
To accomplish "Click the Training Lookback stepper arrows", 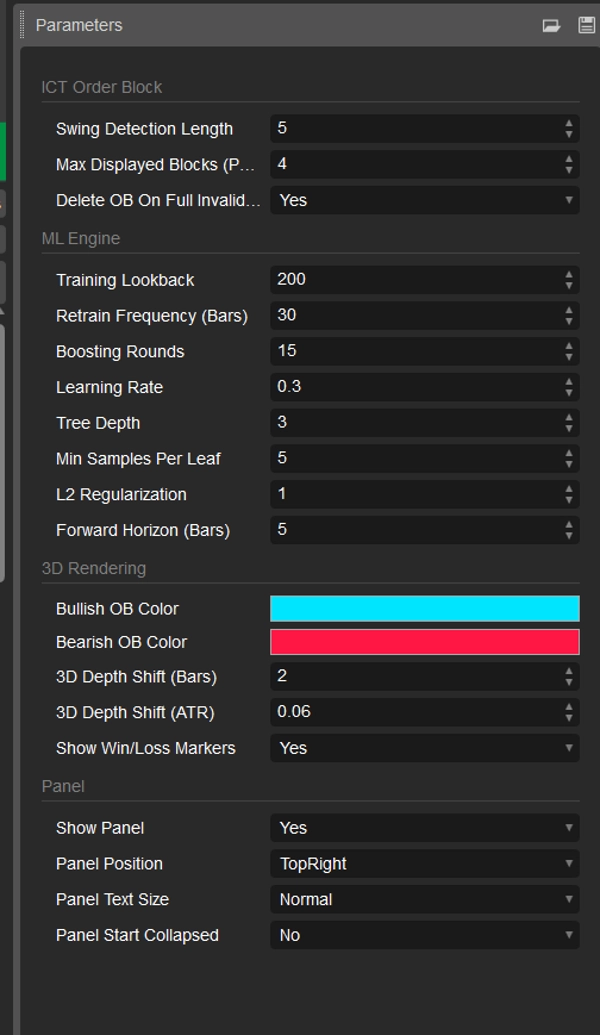I will 569,280.
